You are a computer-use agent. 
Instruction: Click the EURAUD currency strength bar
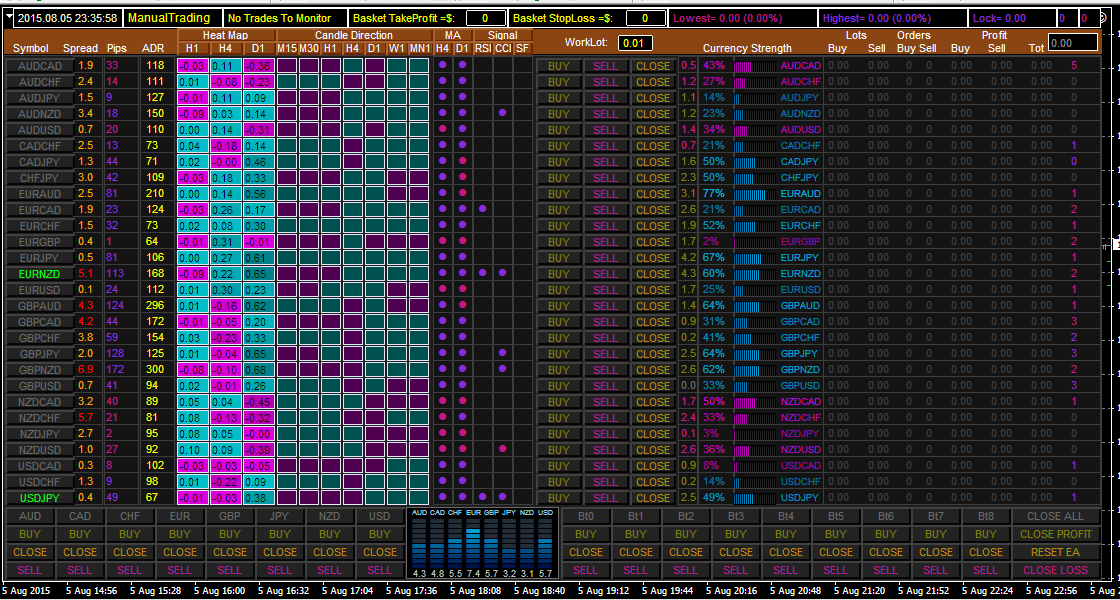(754, 194)
